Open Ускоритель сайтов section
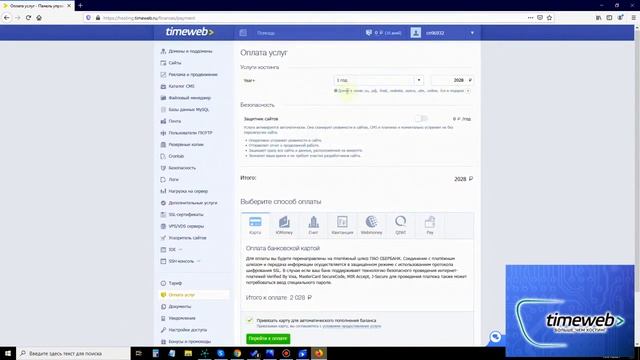Image resolution: width=640 pixels, height=360 pixels. [x=183, y=238]
